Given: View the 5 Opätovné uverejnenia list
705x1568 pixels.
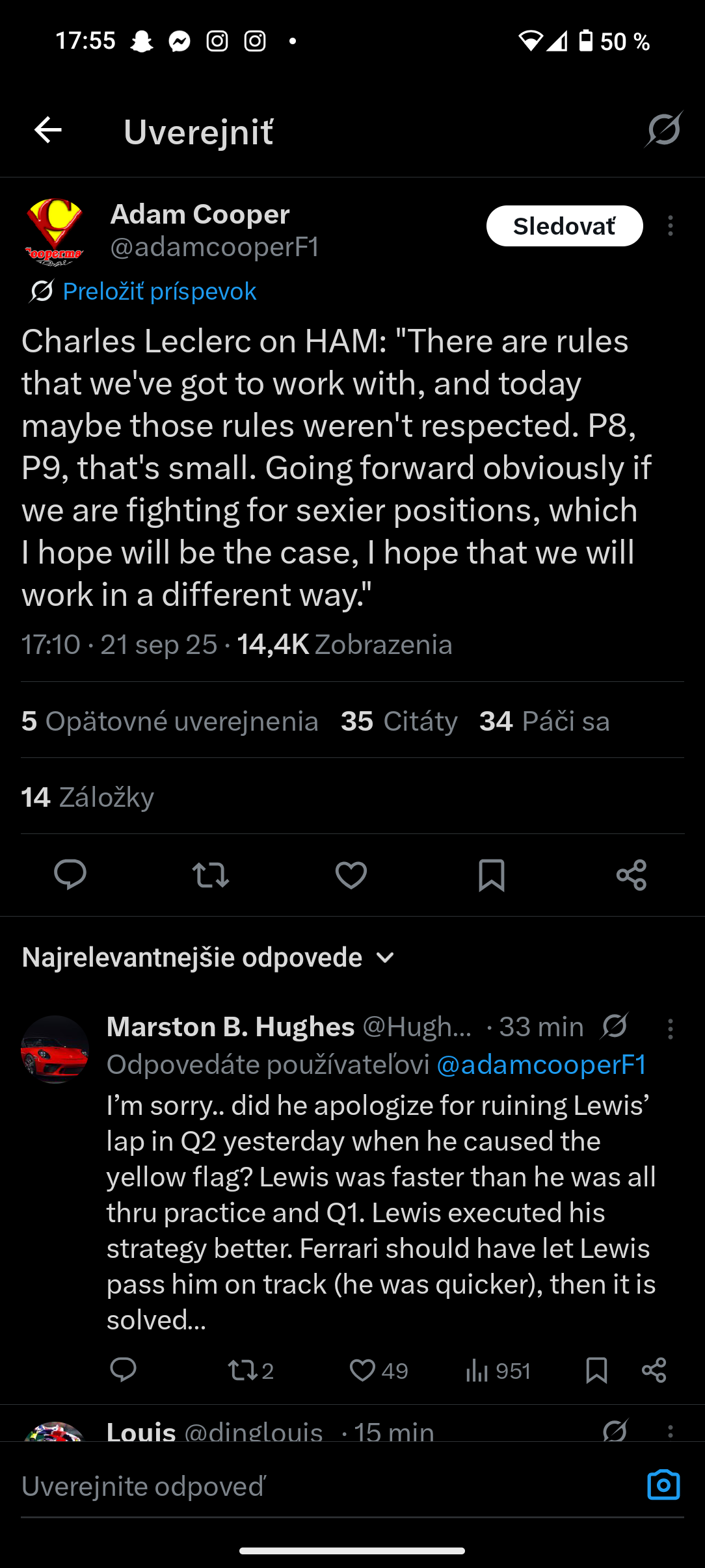Looking at the screenshot, I should pos(170,721).
